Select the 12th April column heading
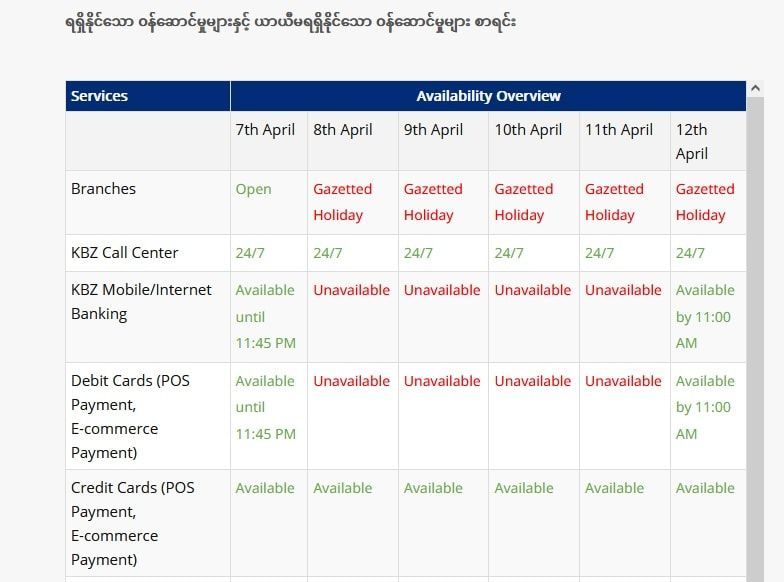Screen dimensions: 784x582 point(692,142)
